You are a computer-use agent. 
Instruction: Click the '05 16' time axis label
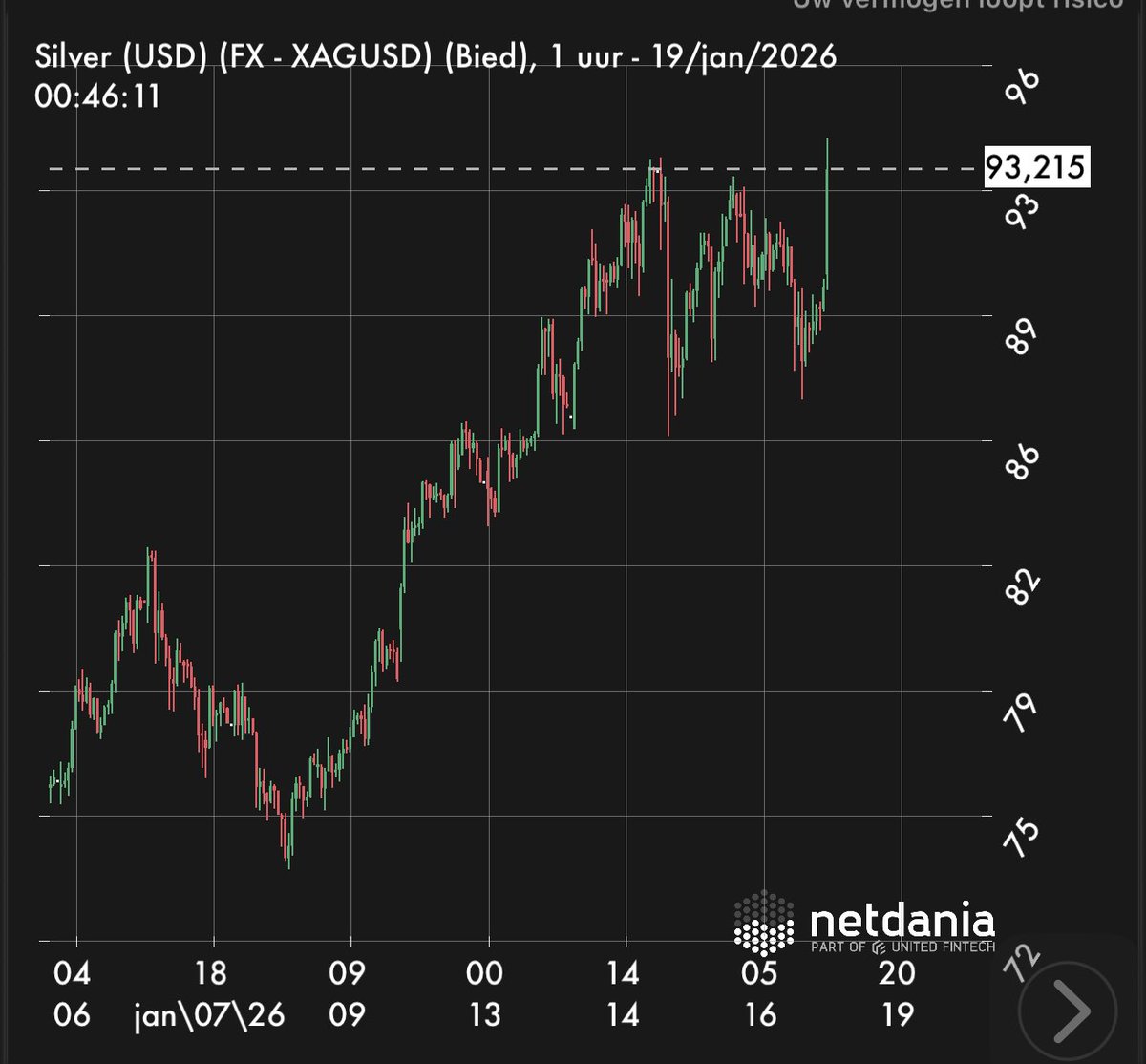761,993
